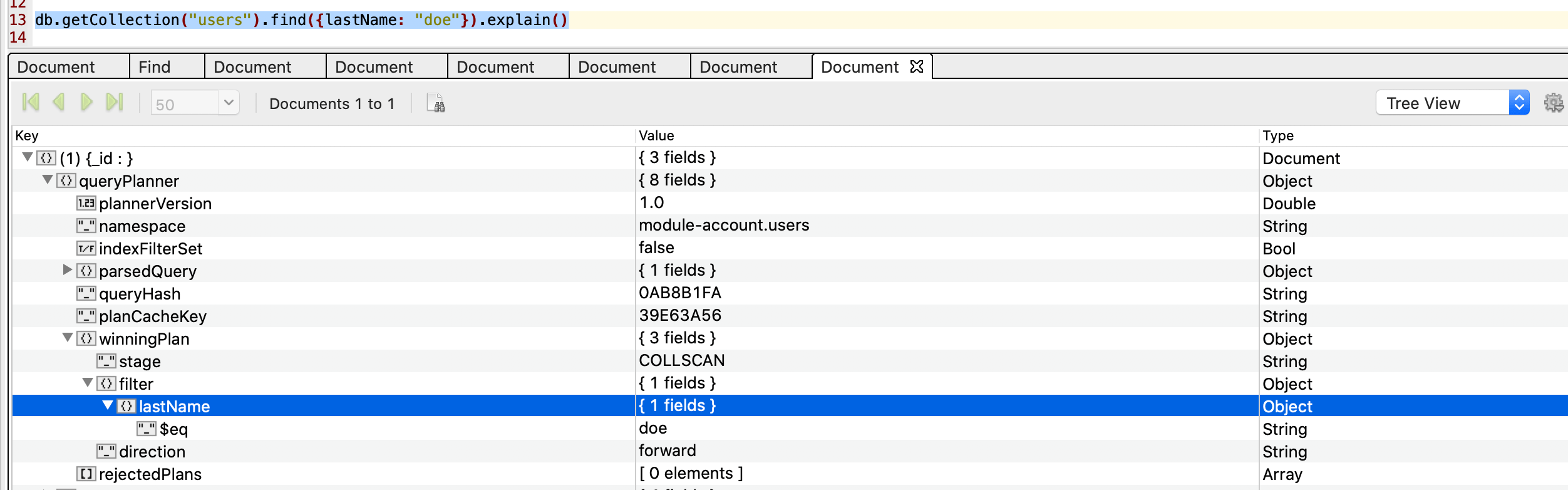Switch to the first Document tab
Image resolution: width=1568 pixels, height=490 pixels.
(56, 67)
